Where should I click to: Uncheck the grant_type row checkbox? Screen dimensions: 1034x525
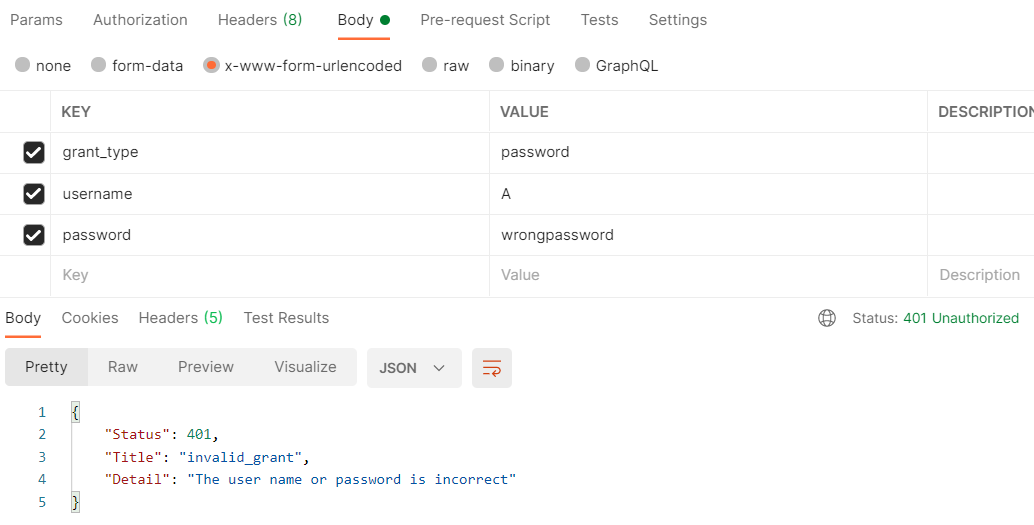pos(34,153)
